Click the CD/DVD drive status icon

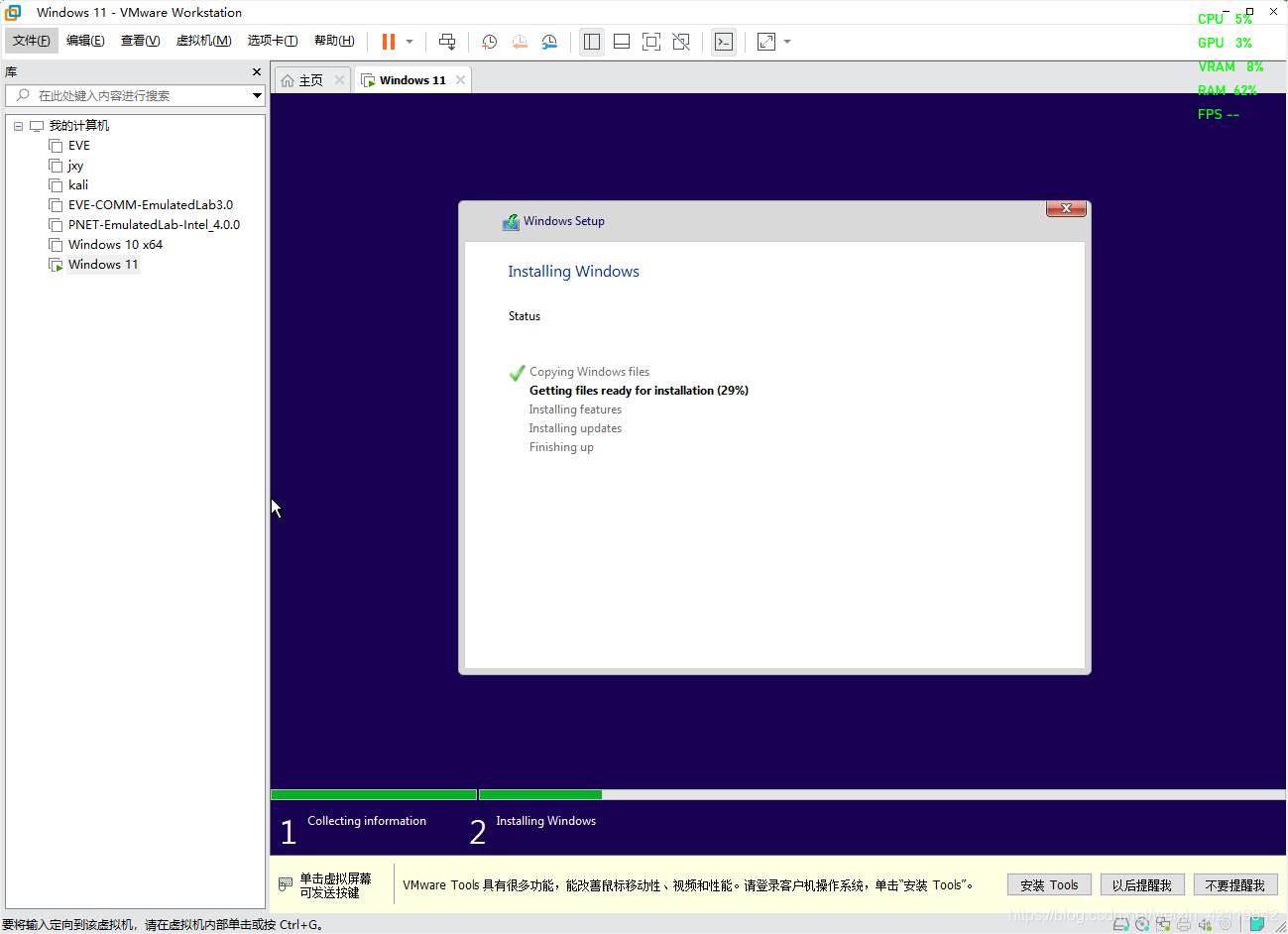[x=1142, y=924]
